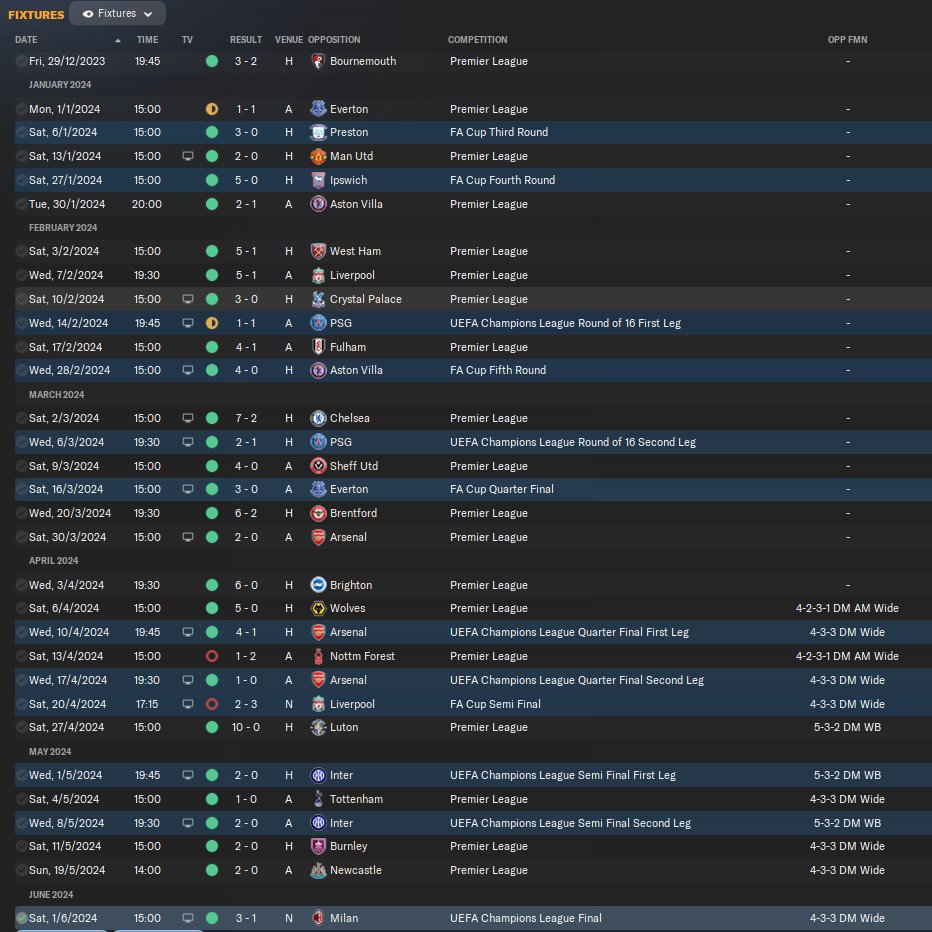This screenshot has width=932, height=932.
Task: Open Arsenal team page from 30/3/2024 row
Action: coord(348,537)
